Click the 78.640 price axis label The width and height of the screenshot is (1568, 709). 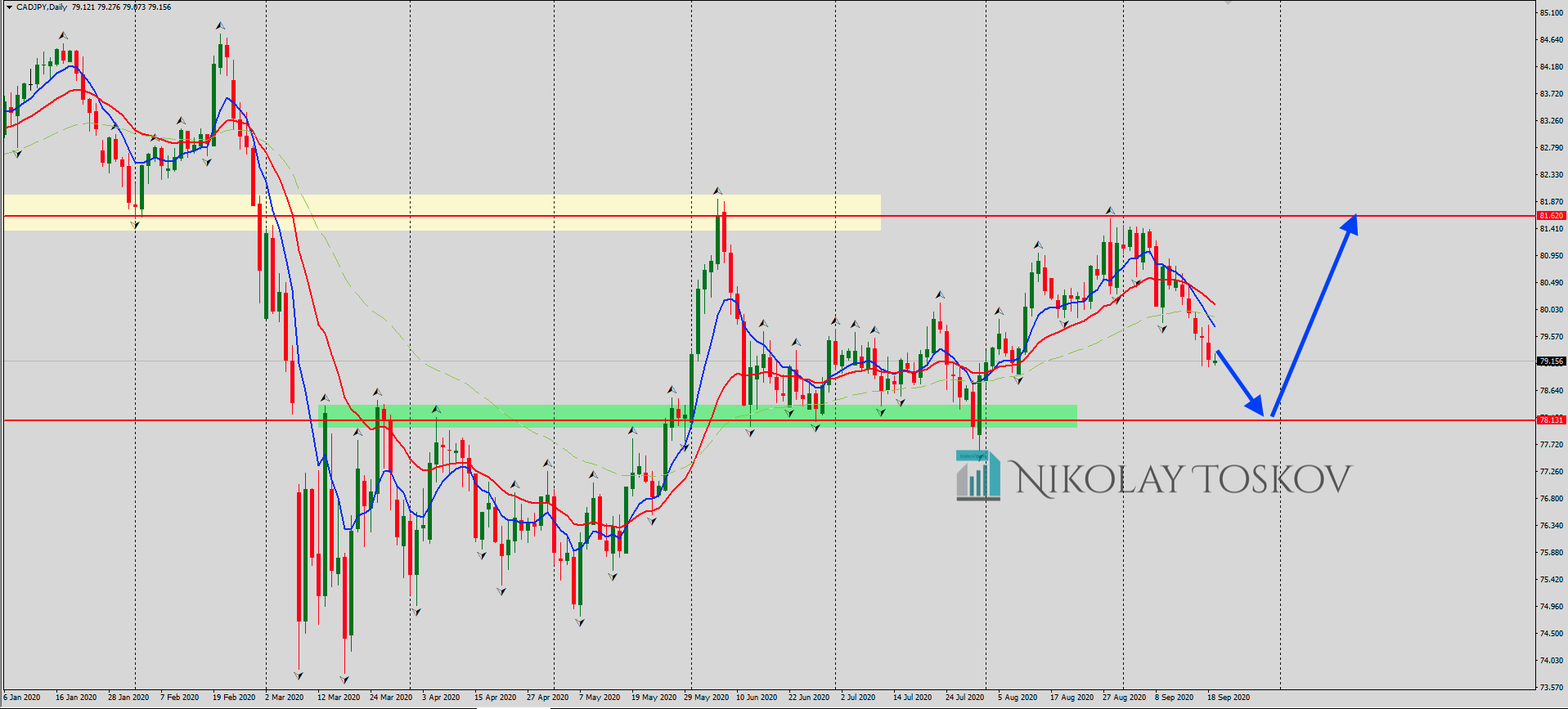[1551, 391]
